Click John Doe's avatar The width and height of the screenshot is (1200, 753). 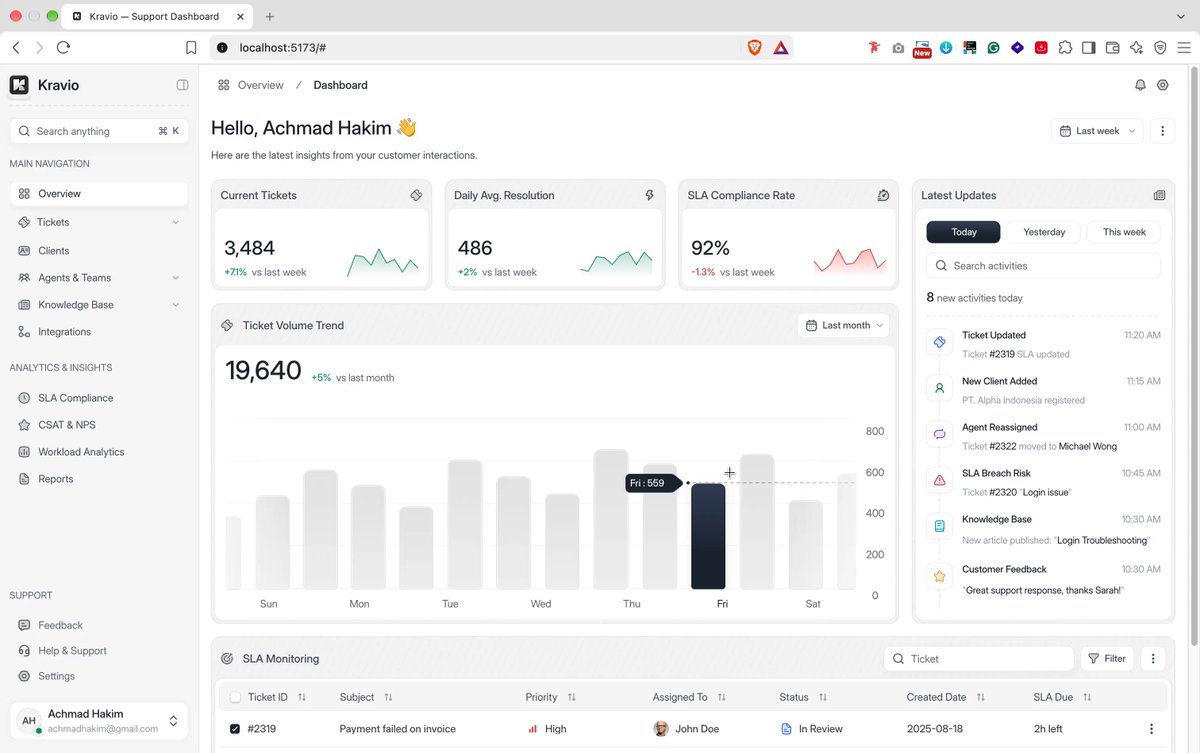point(661,729)
